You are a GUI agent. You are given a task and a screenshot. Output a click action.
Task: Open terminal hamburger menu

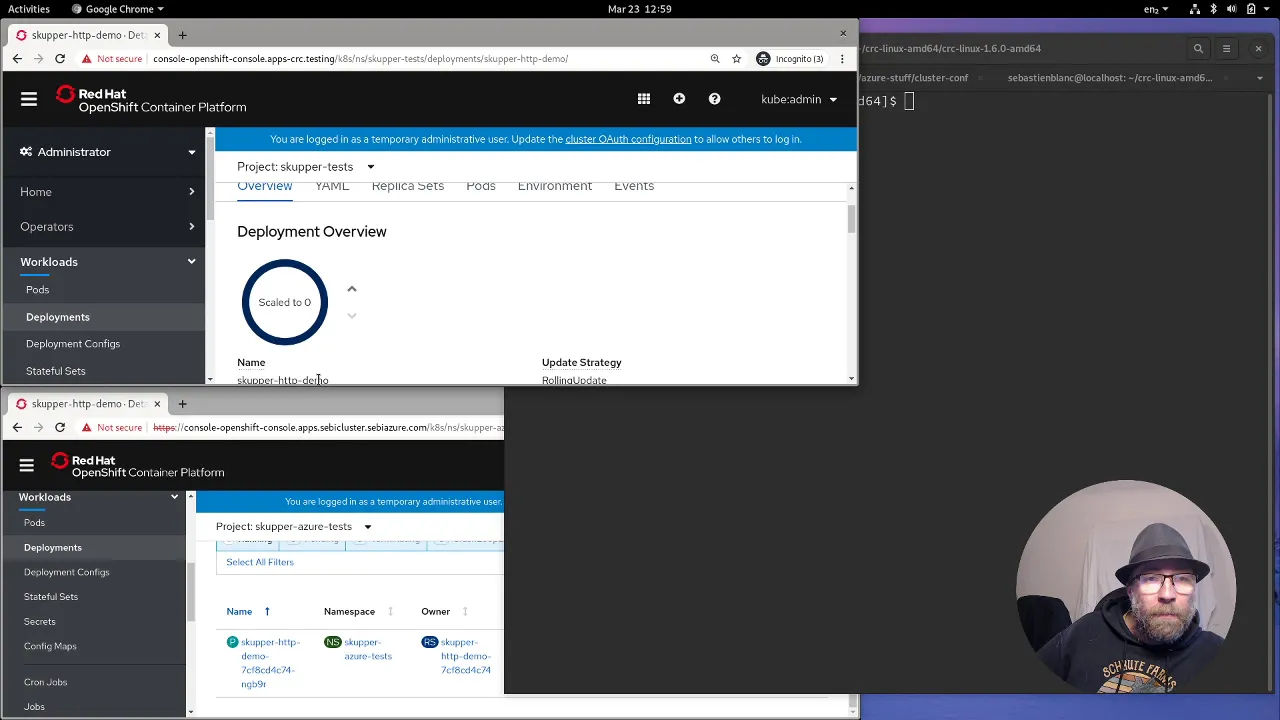(1226, 48)
